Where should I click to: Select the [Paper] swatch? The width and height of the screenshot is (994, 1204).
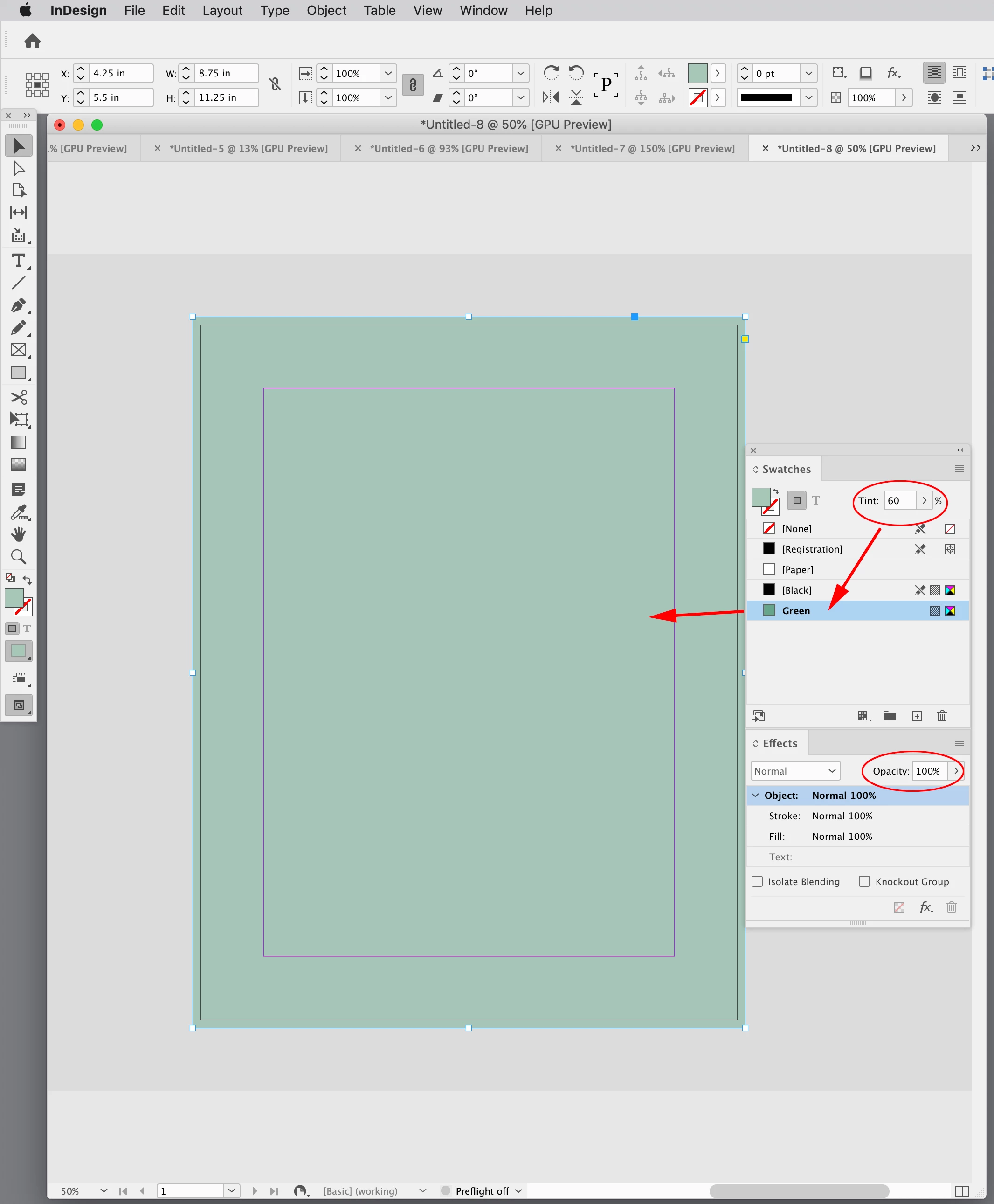click(797, 570)
